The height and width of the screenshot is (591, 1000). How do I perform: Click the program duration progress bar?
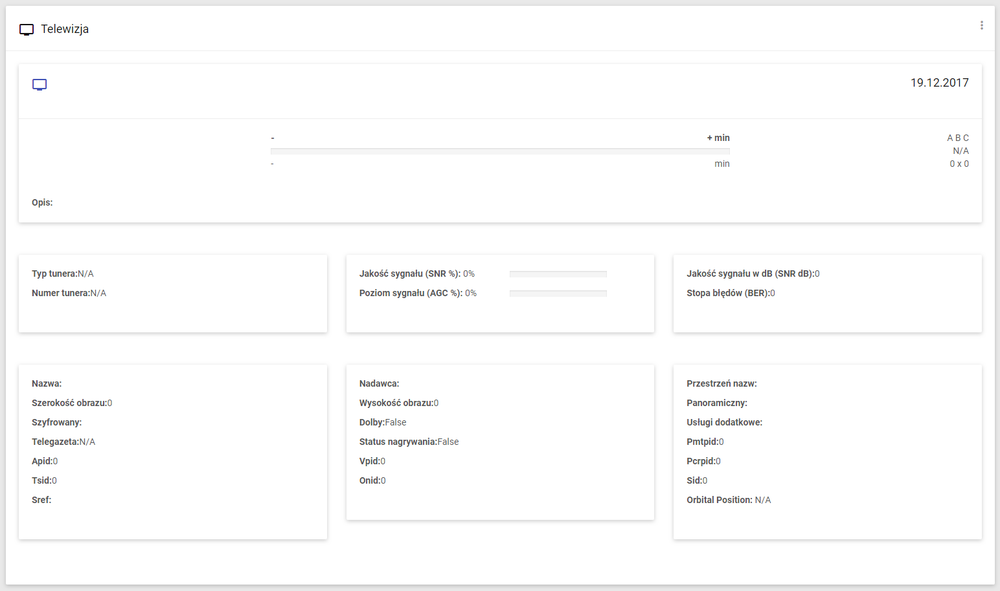[x=500, y=151]
